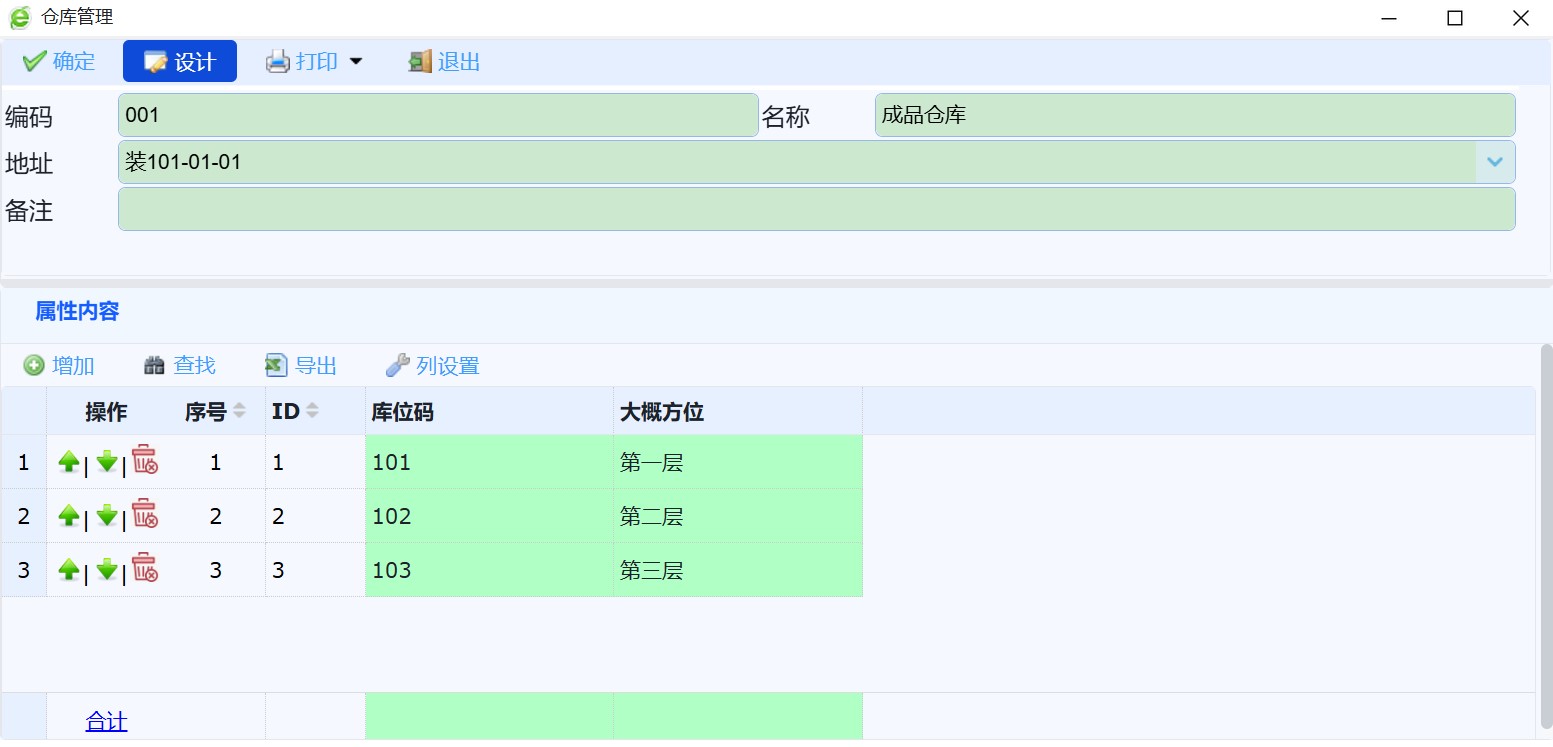Open 查找 search with the binoculars icon
Screen dimensions: 1553x747
[x=180, y=366]
